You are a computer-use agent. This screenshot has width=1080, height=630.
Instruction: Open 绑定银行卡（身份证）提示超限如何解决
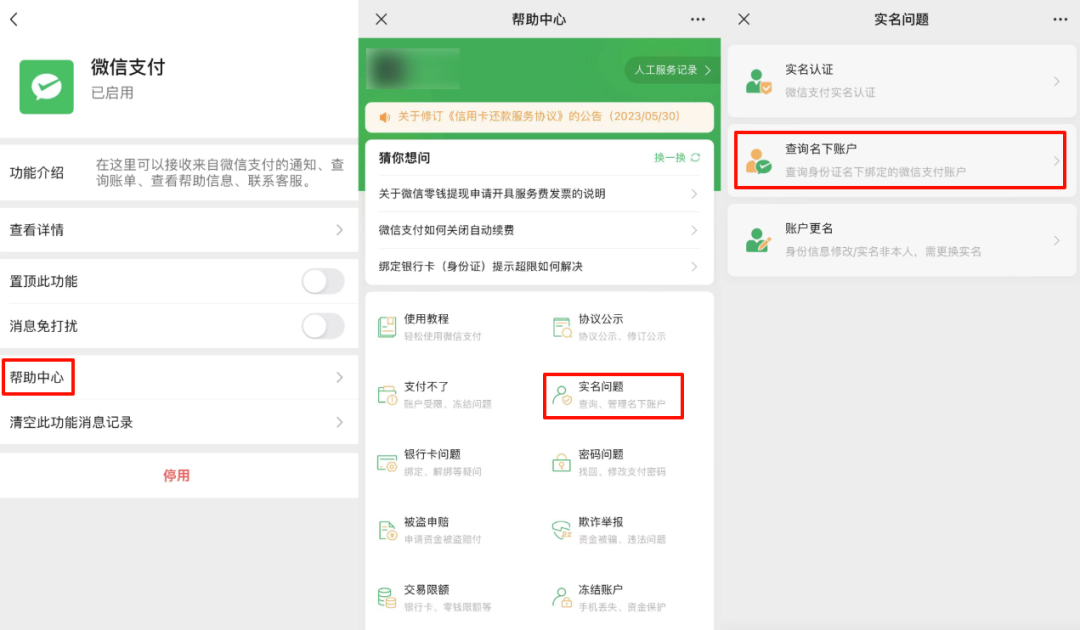[539, 266]
